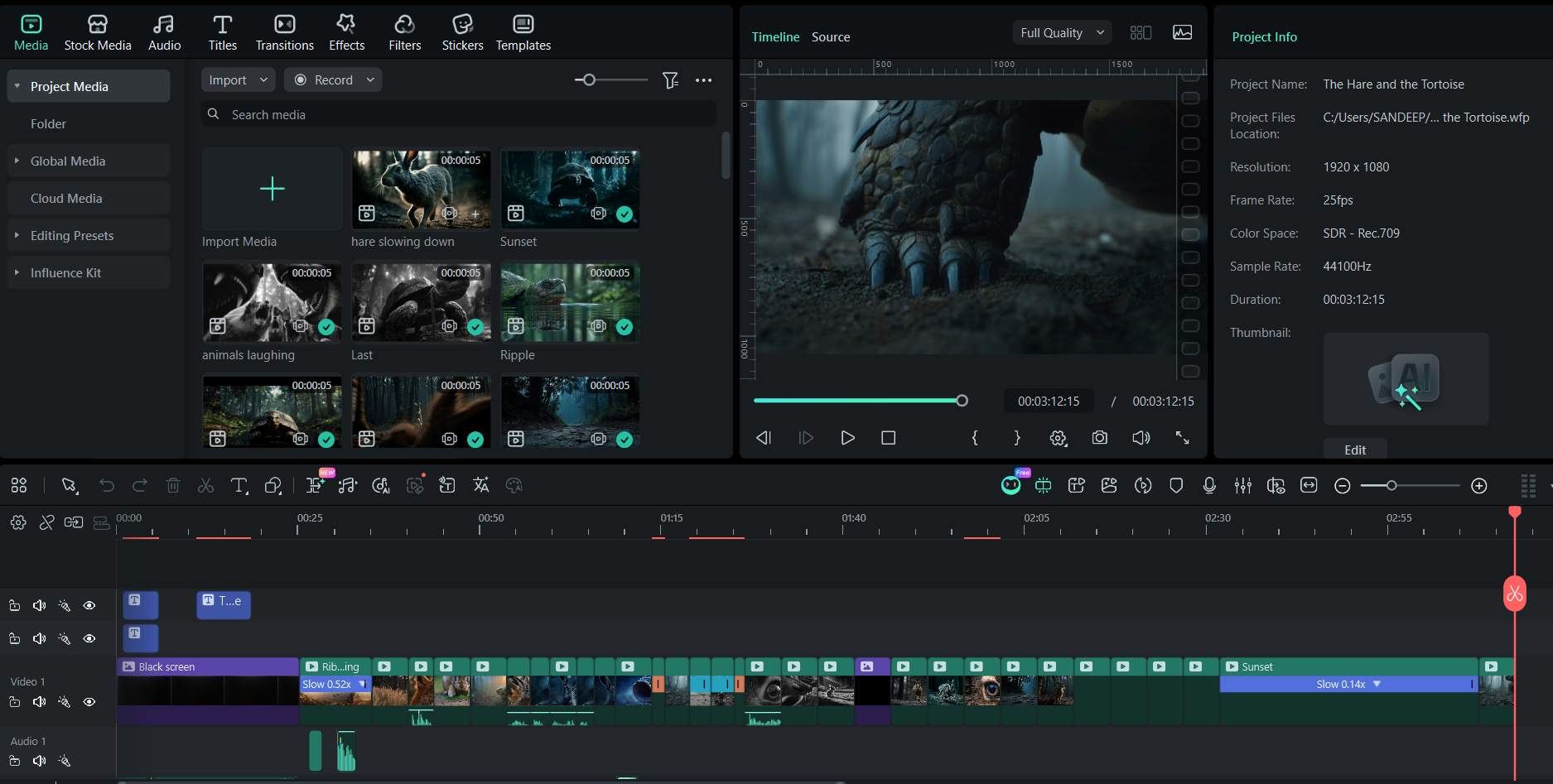Viewport: 1553px width, 784px height.
Task: Select the Text tool in timeline toolbar
Action: 239,486
